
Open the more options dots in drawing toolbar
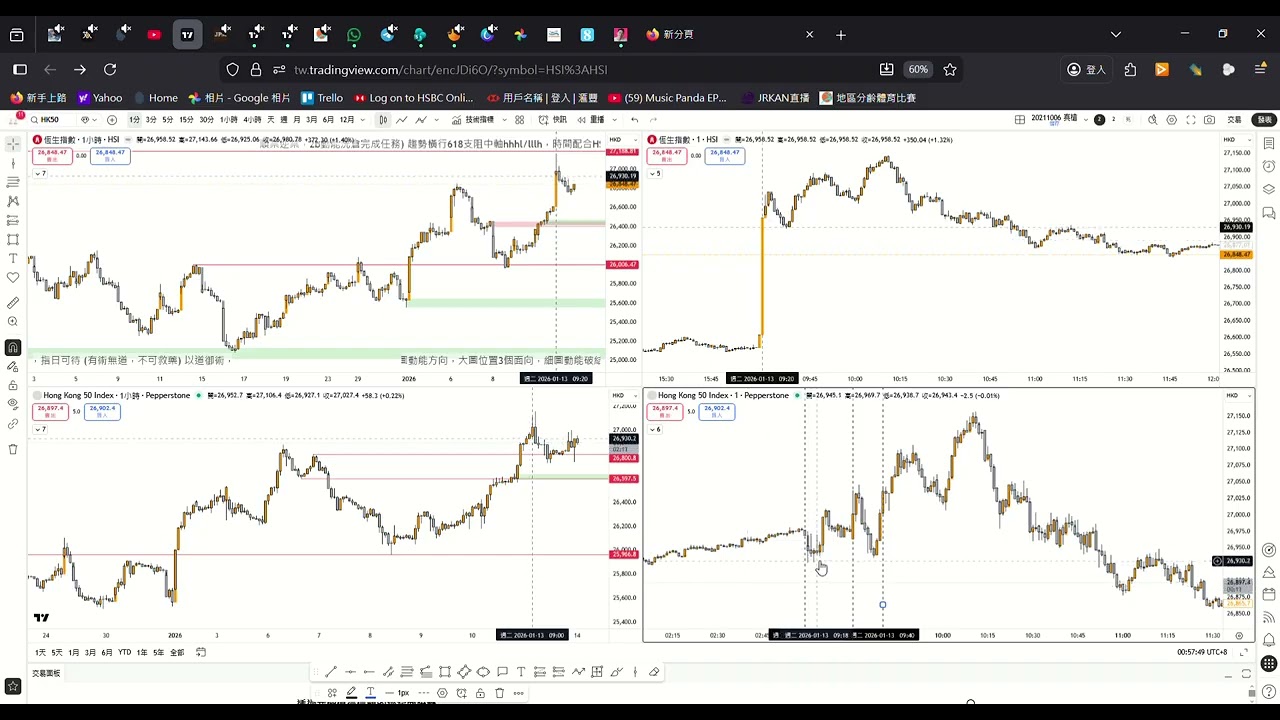[519, 692]
